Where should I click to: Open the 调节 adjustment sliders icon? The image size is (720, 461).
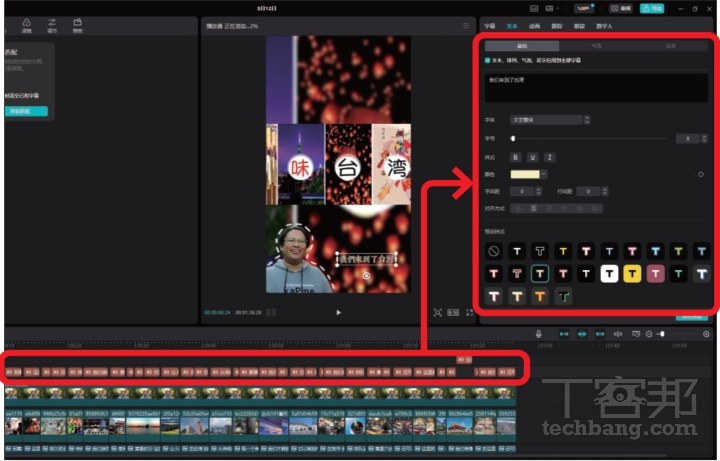click(52, 25)
